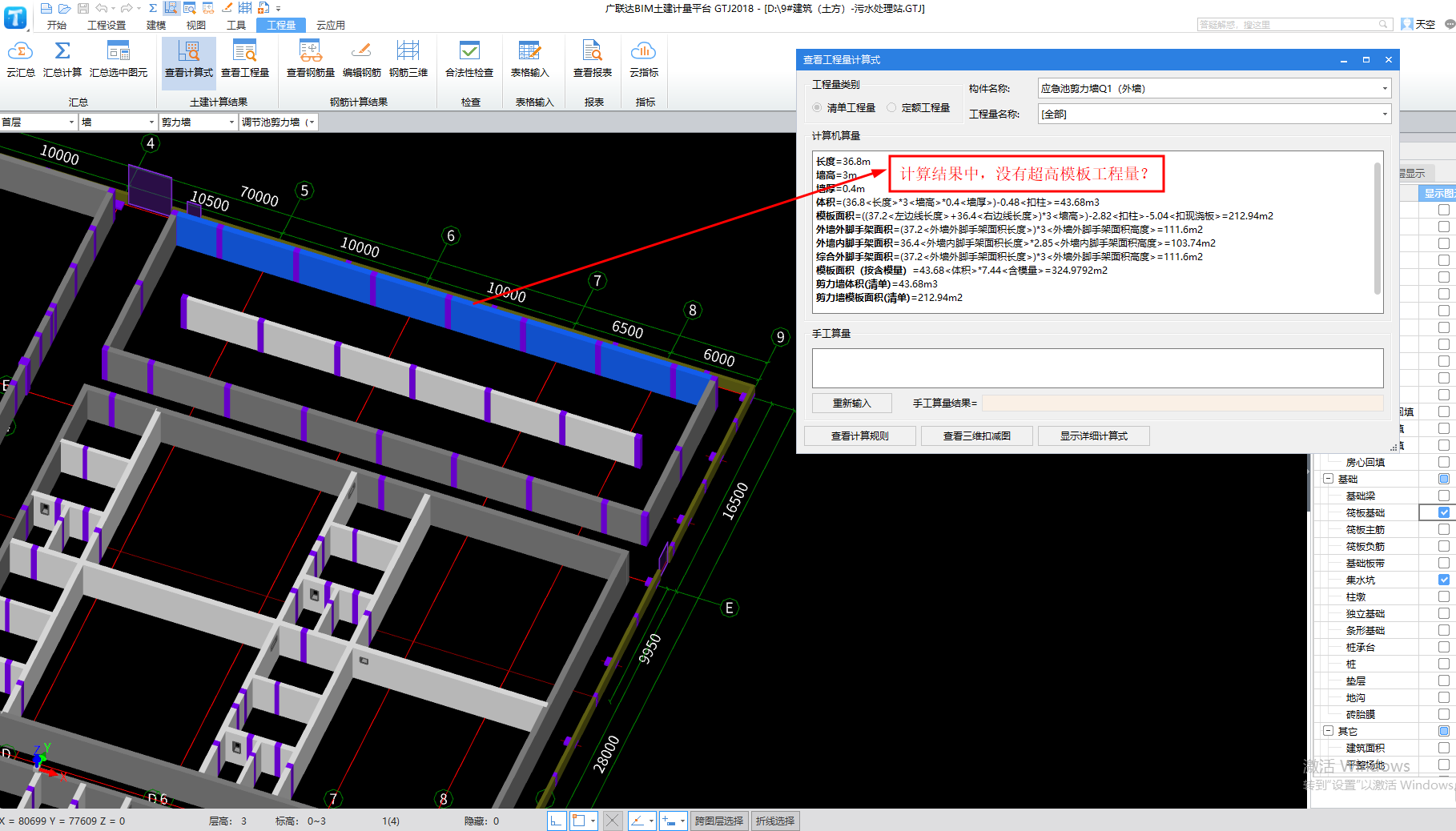This screenshot has width=1456, height=831.
Task: Click the Save disk icon in quick access bar
Action: pos(82,8)
